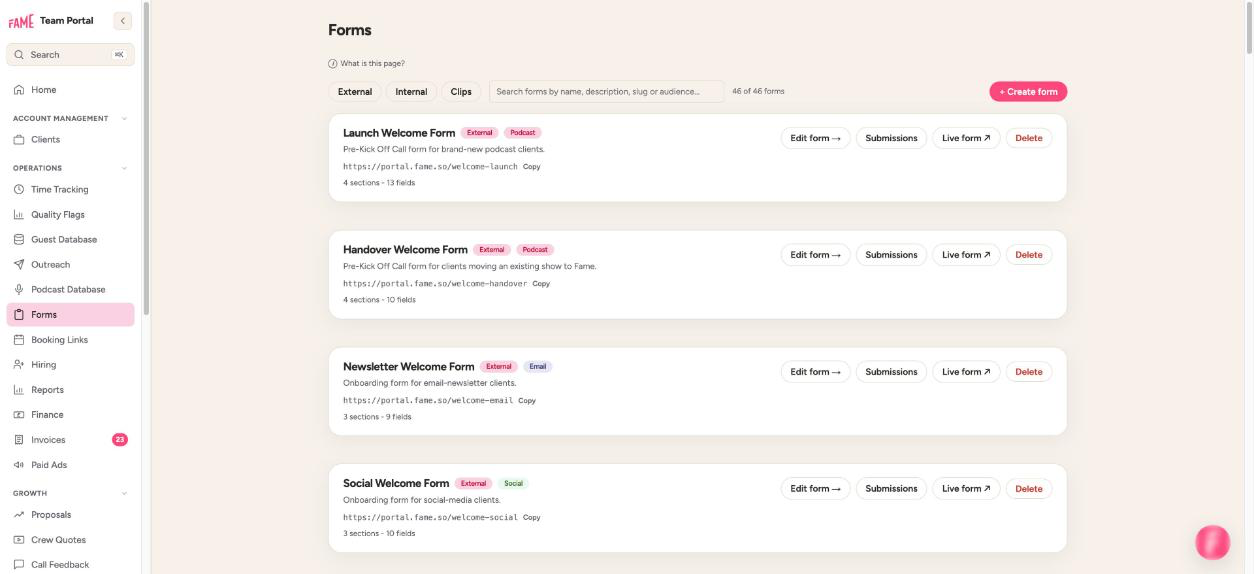Image resolution: width=1254 pixels, height=574 pixels.
Task: Click the Podcast tag on Handover Welcome Form
Action: click(535, 250)
